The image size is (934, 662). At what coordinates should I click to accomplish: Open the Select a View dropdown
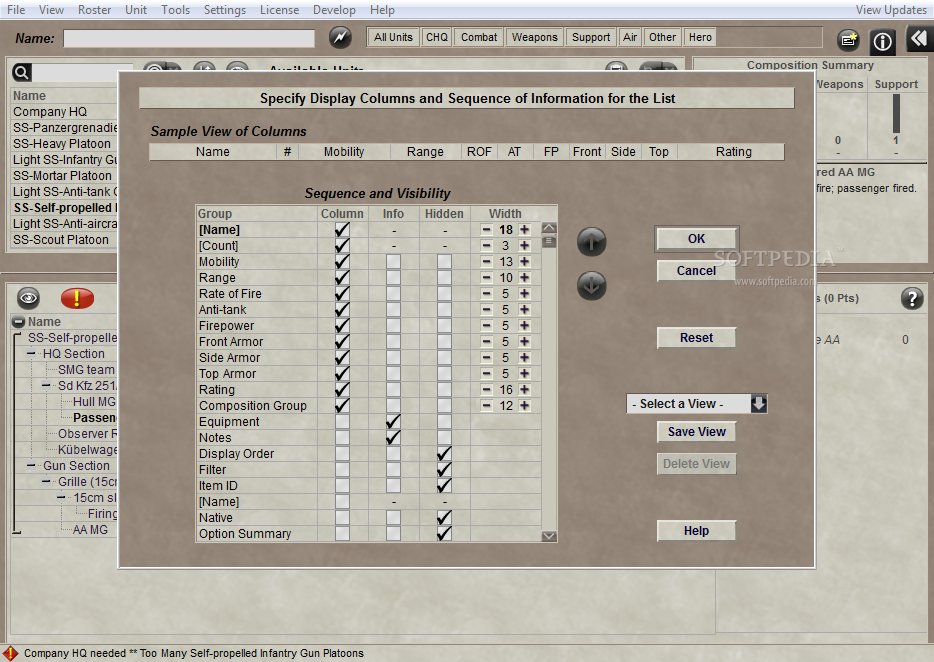tap(758, 403)
